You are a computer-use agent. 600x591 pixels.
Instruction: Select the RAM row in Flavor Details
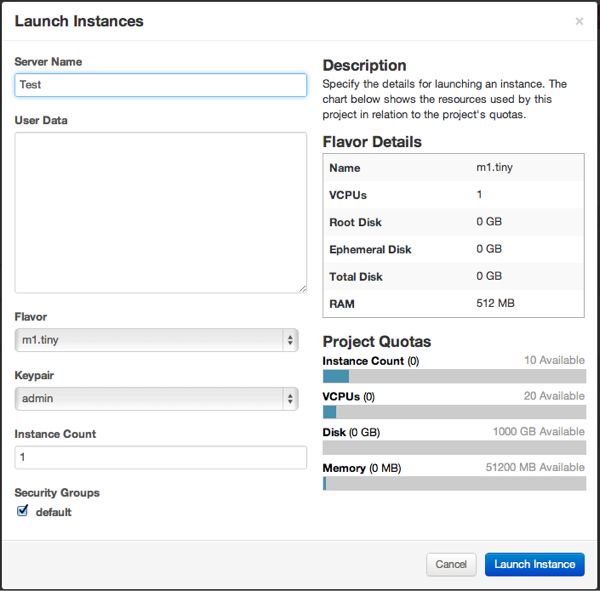tap(454, 303)
